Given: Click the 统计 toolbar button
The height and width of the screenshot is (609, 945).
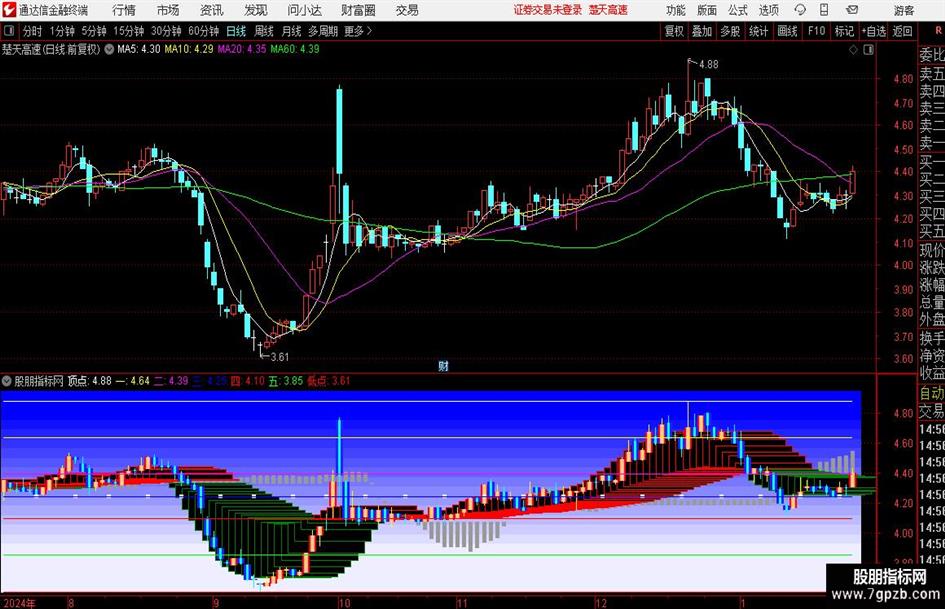Looking at the screenshot, I should [x=758, y=31].
